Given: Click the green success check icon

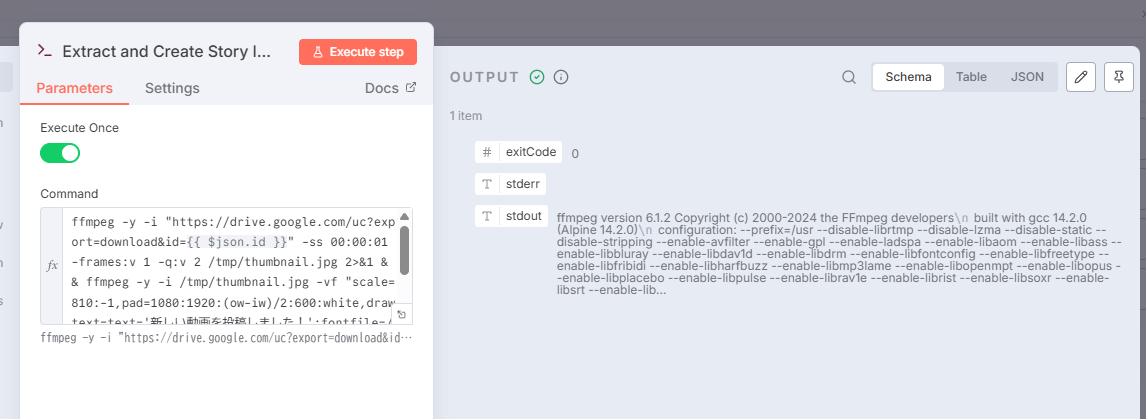Looking at the screenshot, I should [x=537, y=77].
